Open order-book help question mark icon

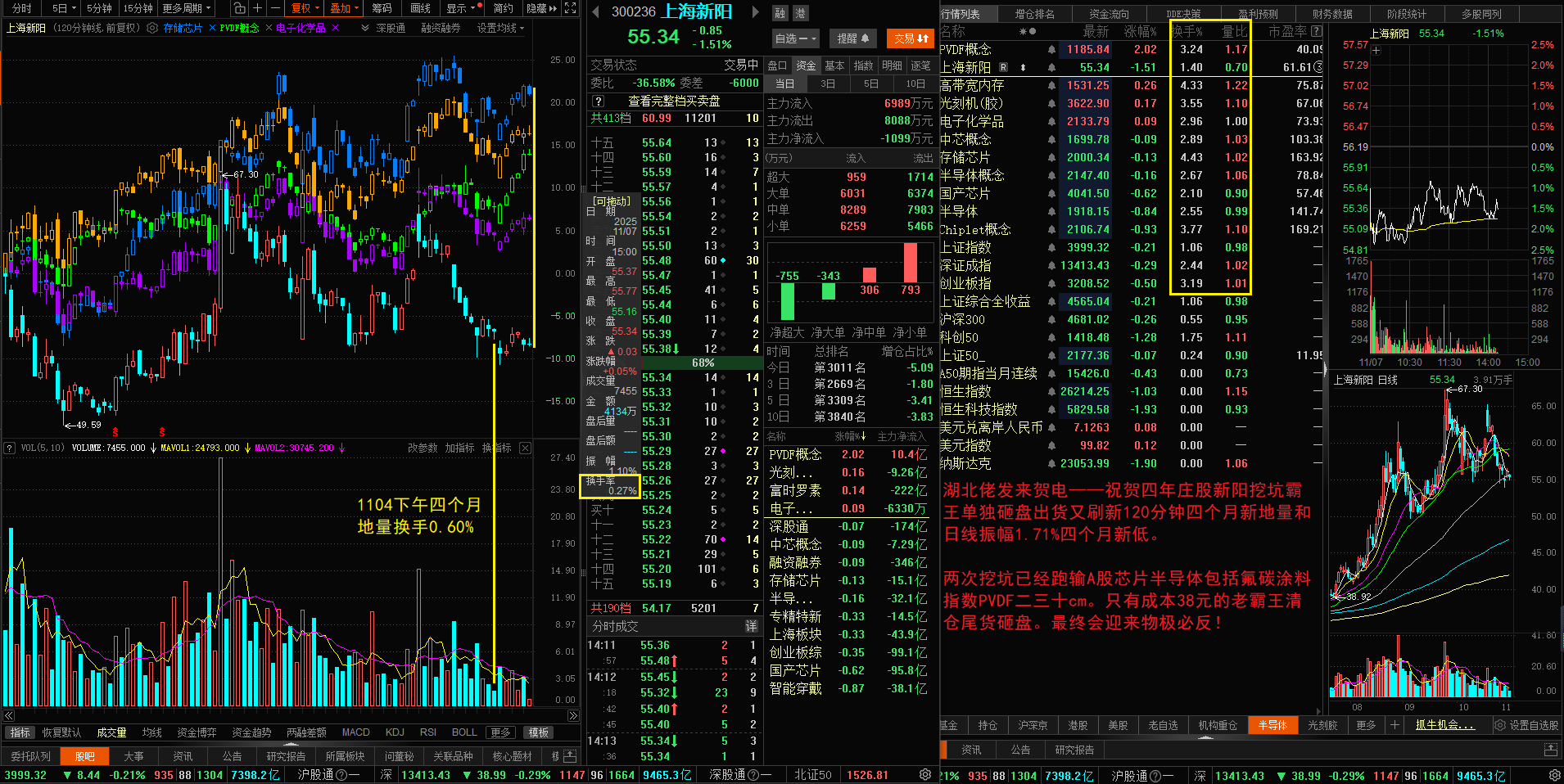[x=599, y=101]
